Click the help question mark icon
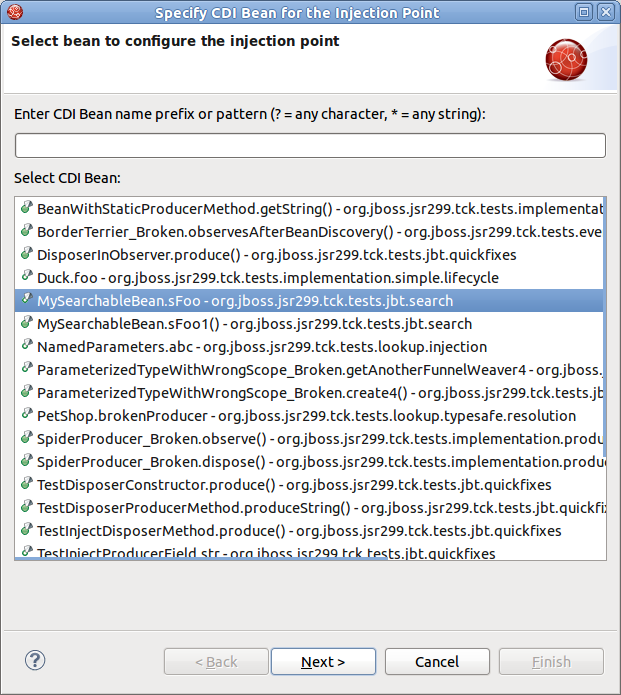The width and height of the screenshot is (621, 695). click(35, 661)
